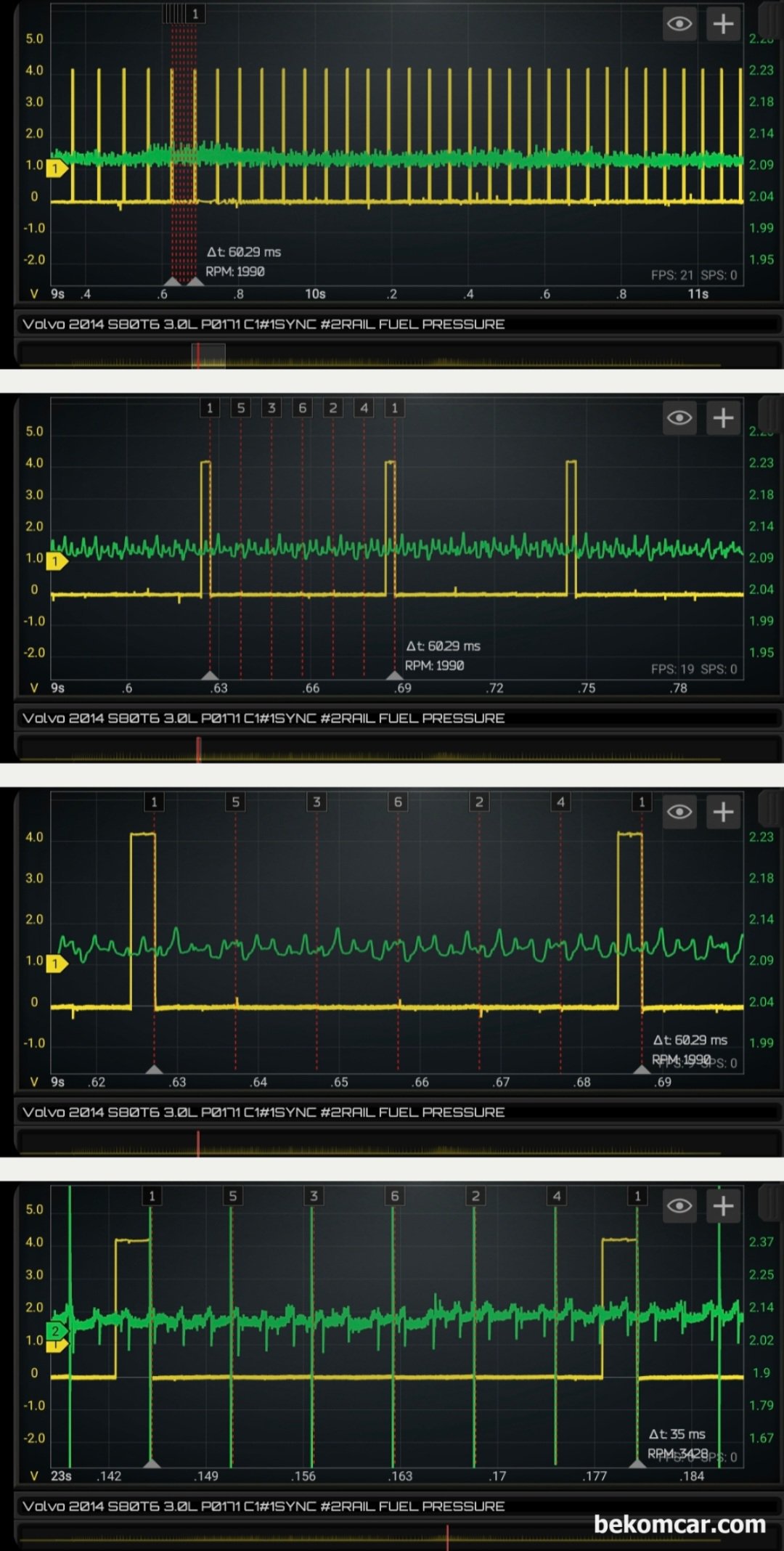
Task: Toggle the eye visibility icon in the top chart
Action: [x=679, y=24]
